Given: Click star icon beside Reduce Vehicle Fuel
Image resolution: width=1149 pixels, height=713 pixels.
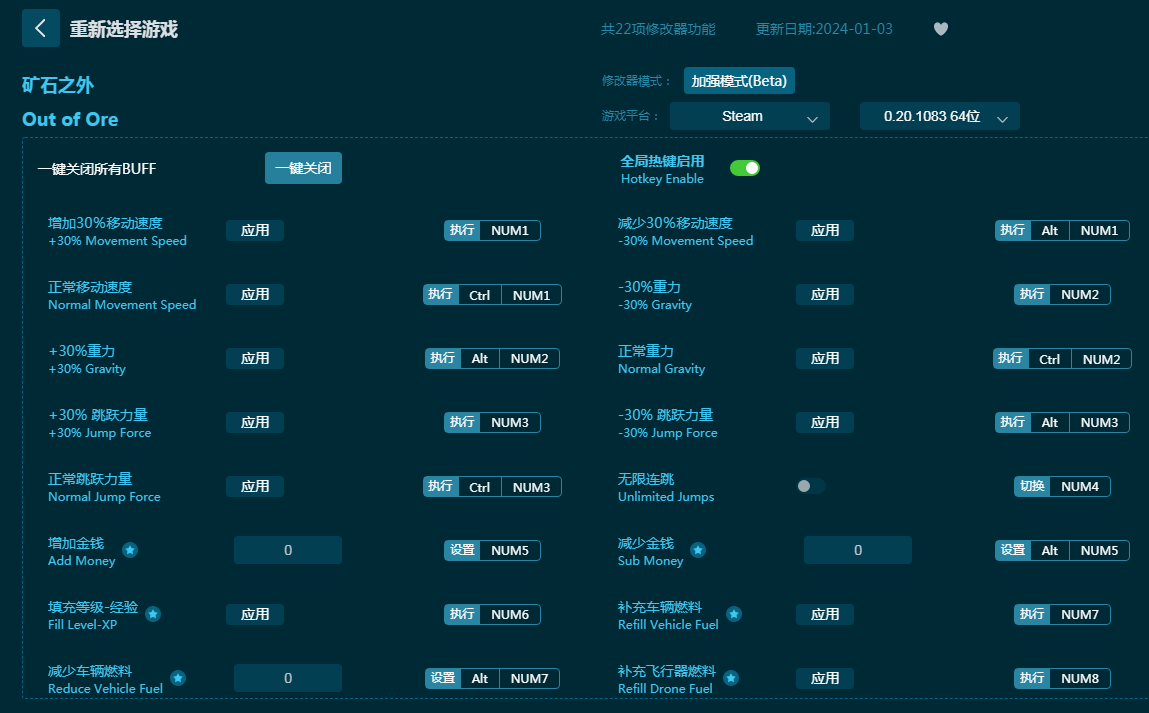Looking at the screenshot, I should tap(178, 678).
